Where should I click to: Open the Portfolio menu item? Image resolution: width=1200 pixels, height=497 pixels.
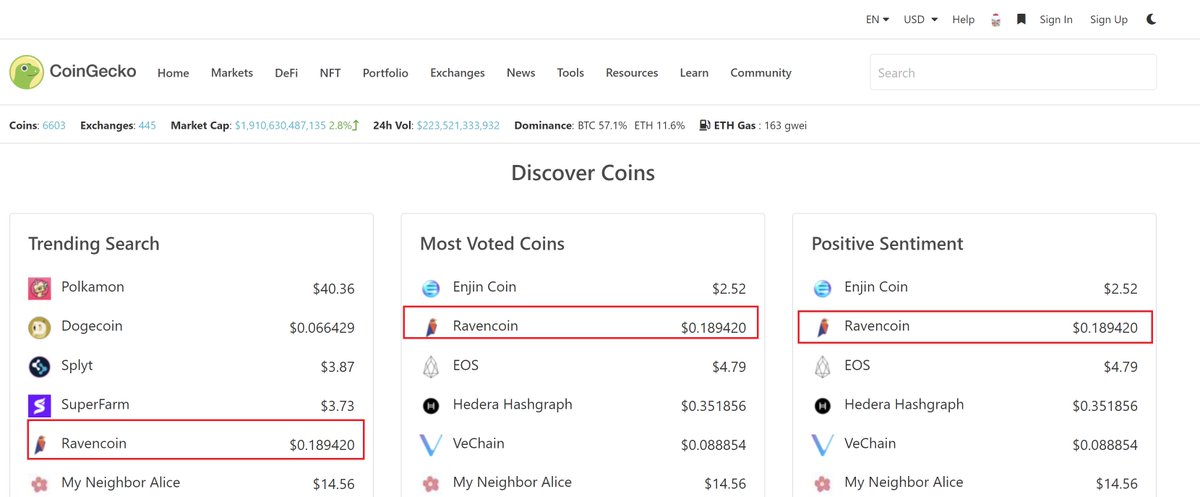pyautogui.click(x=385, y=73)
